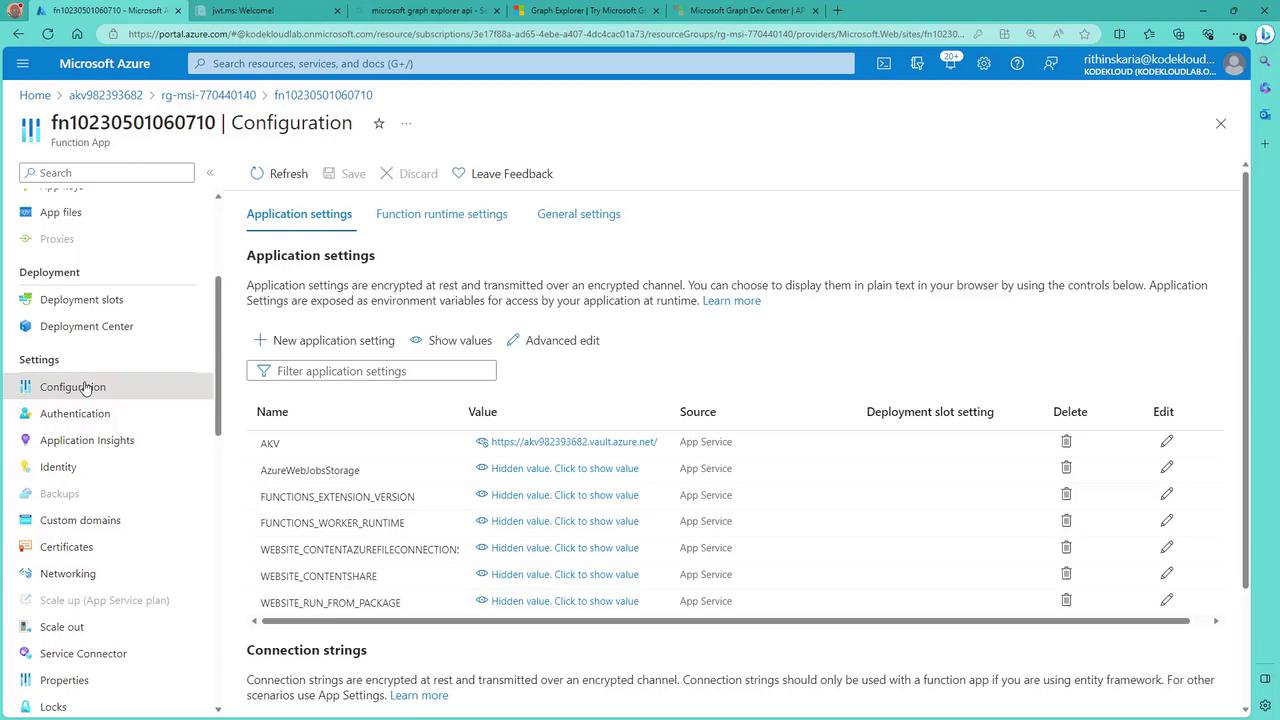Delete the WEBSITE_RUN_FROM_PACKAGE setting
The image size is (1280, 720).
(1066, 600)
